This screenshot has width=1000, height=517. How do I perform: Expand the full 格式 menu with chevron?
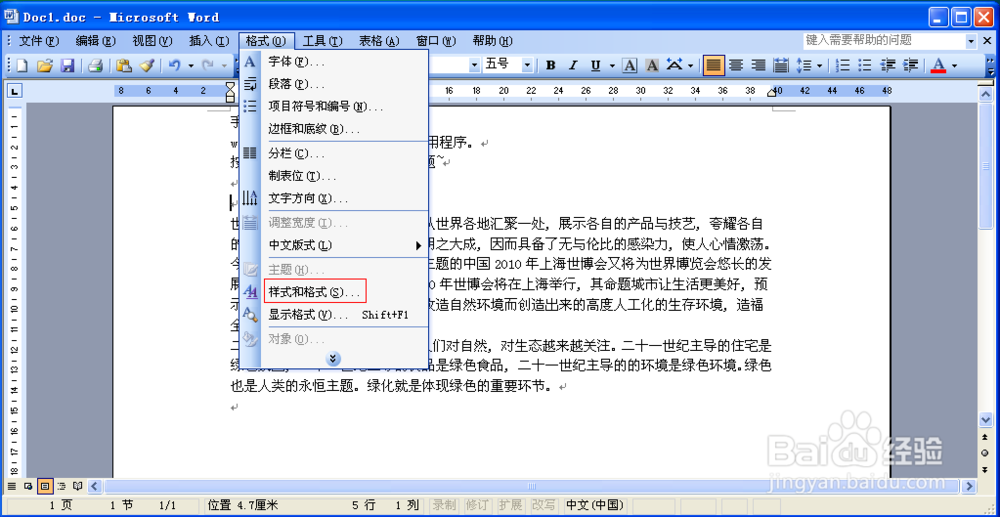click(x=333, y=359)
